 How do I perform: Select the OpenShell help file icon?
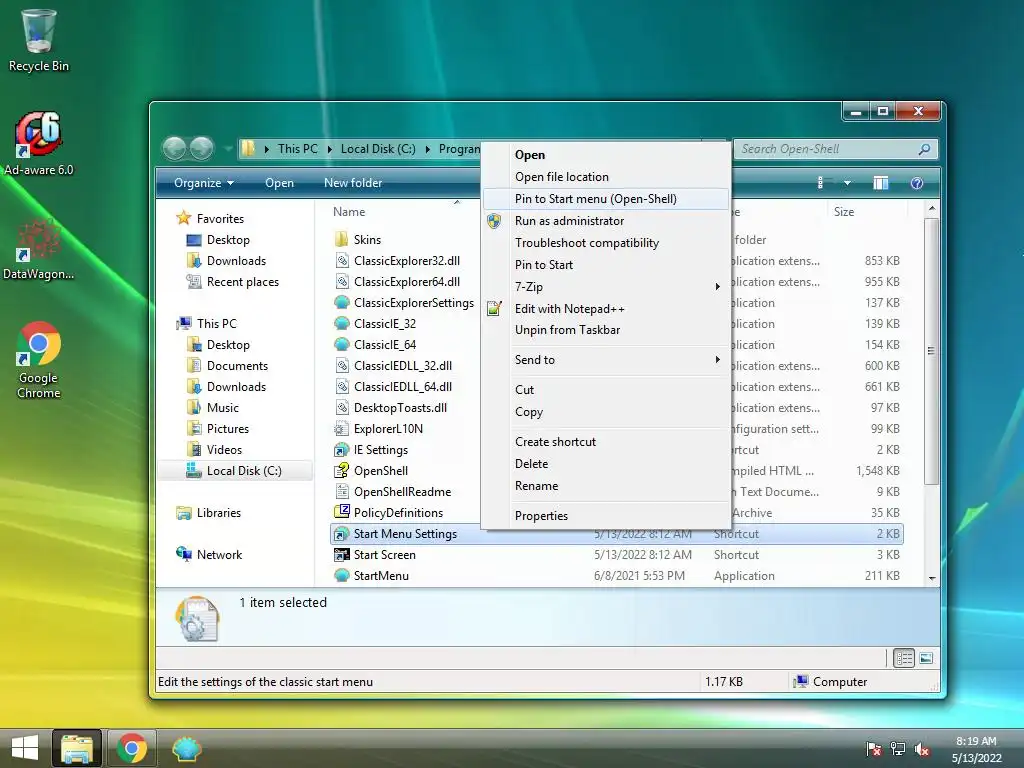(342, 470)
